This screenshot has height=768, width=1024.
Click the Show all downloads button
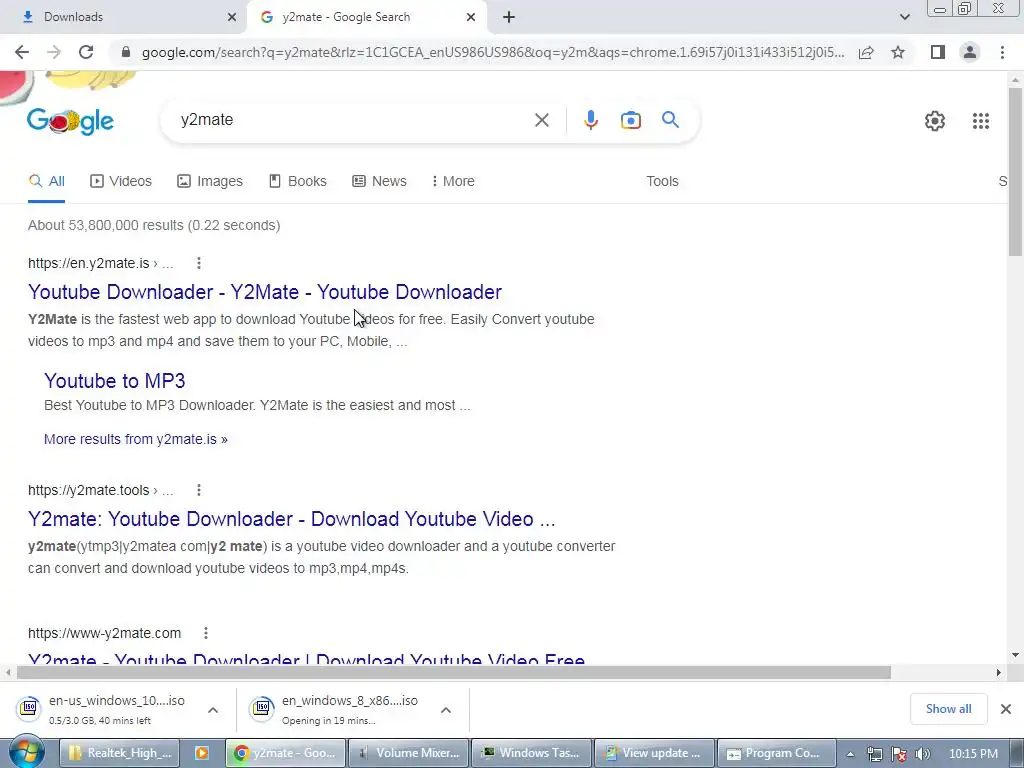[x=948, y=709]
